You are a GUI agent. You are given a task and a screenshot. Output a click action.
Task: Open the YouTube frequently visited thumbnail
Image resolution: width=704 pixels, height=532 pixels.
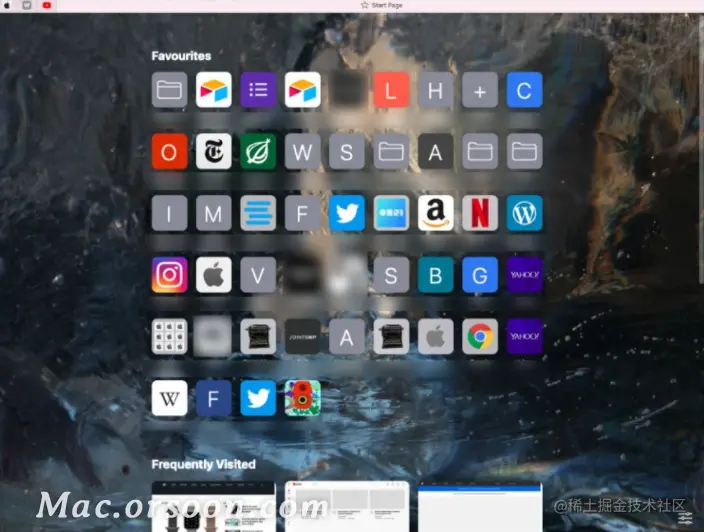tap(347, 506)
